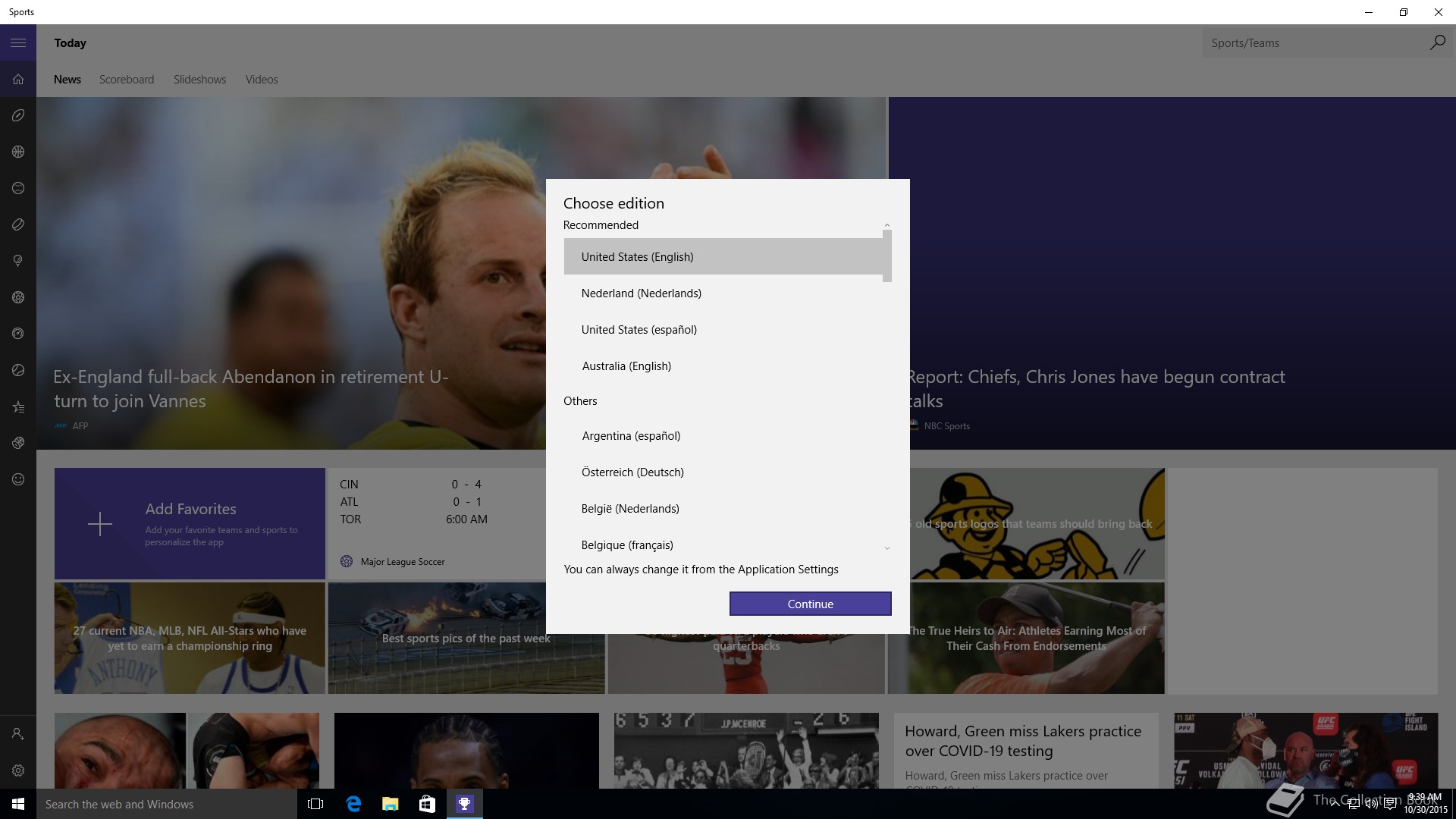Choose Nederland (Nederlands) edition

tap(723, 293)
